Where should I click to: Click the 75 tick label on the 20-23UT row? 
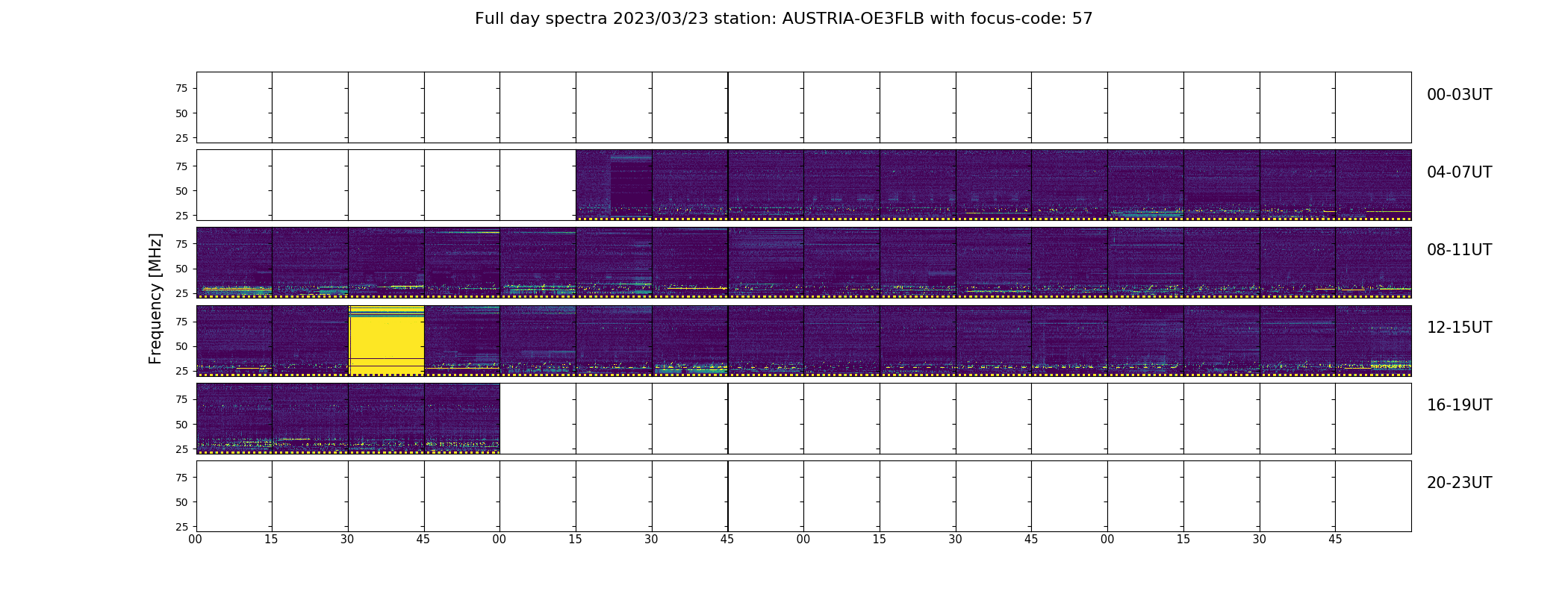pyautogui.click(x=181, y=478)
